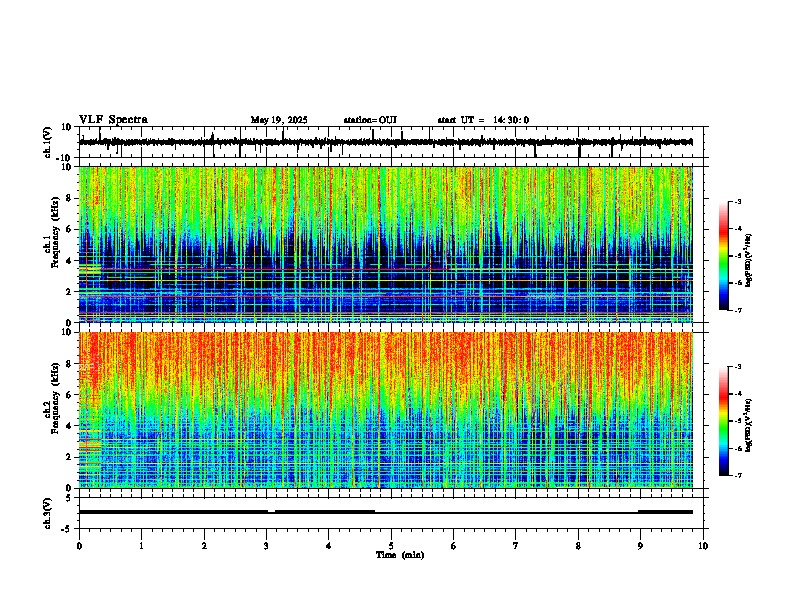The width and height of the screenshot is (792, 612).
Task: Click the '-4' label on ch.2 color bar
Action: (x=737, y=393)
